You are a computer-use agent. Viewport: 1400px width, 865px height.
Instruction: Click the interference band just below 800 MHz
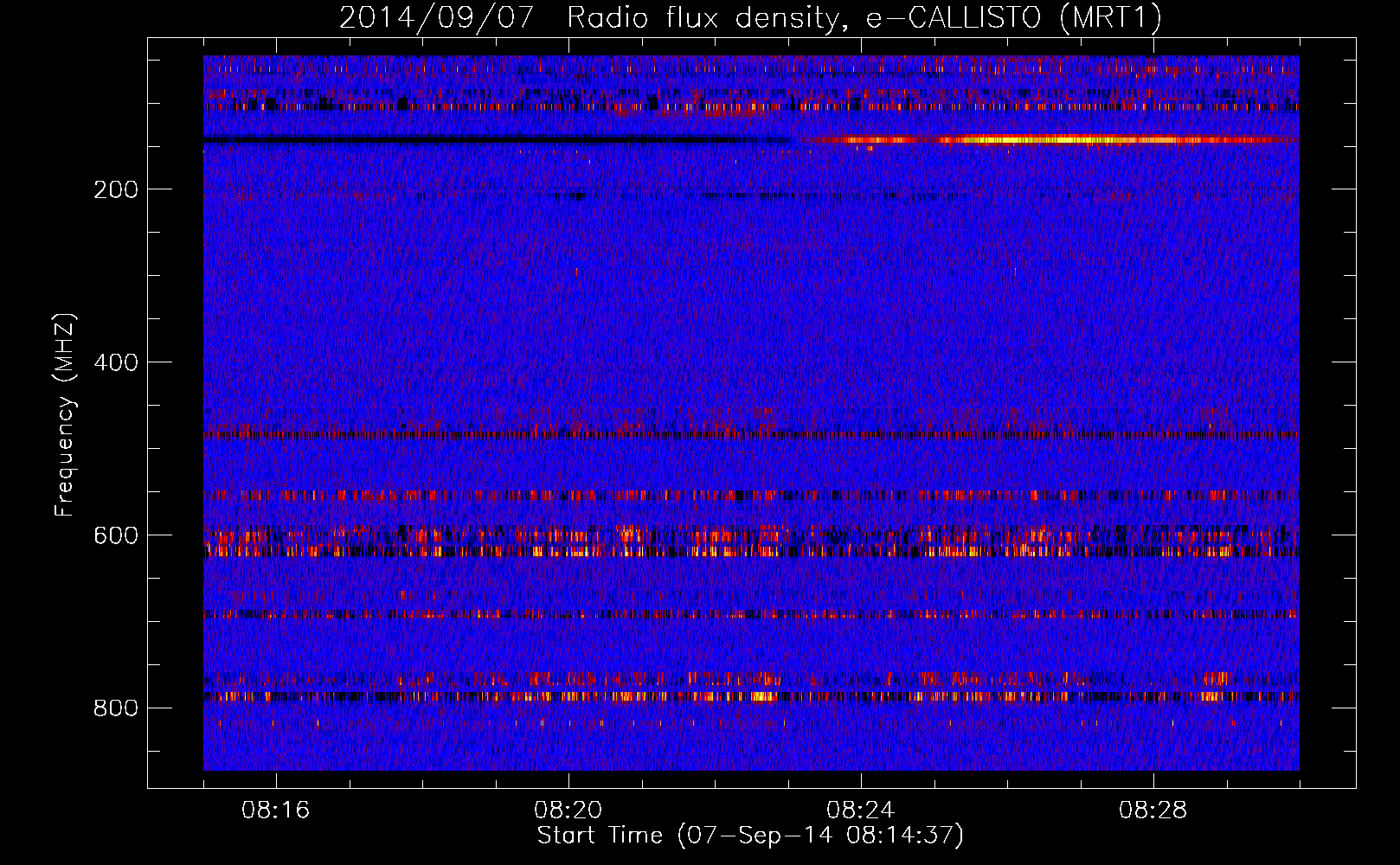[751, 695]
